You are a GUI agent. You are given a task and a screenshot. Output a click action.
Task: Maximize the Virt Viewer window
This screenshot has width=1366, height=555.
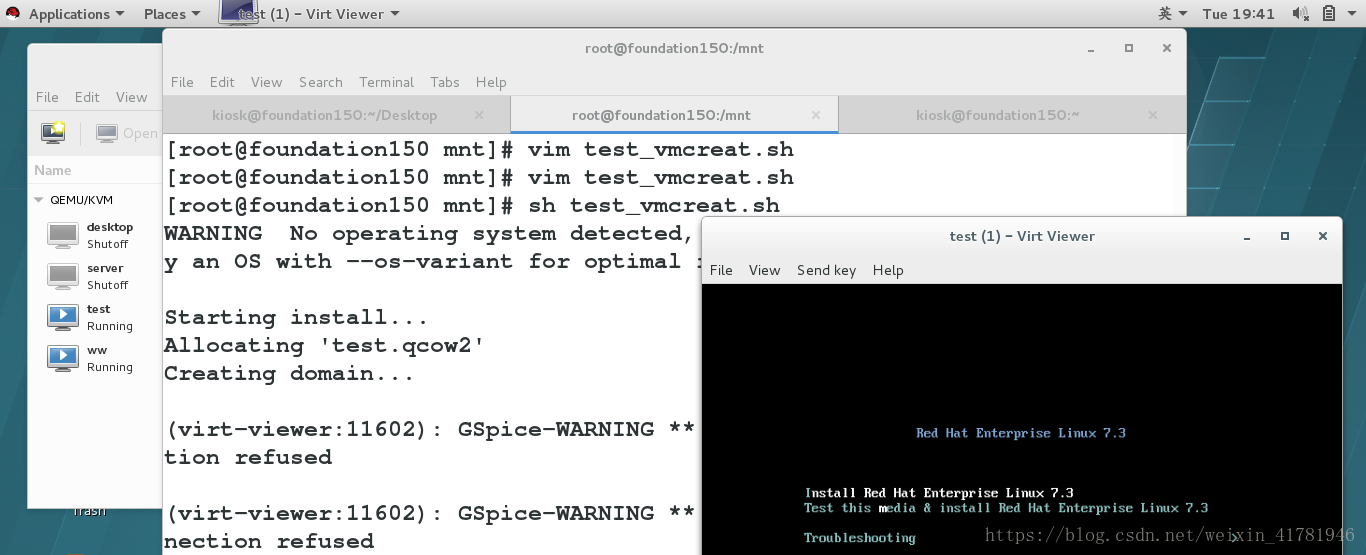pos(1285,237)
